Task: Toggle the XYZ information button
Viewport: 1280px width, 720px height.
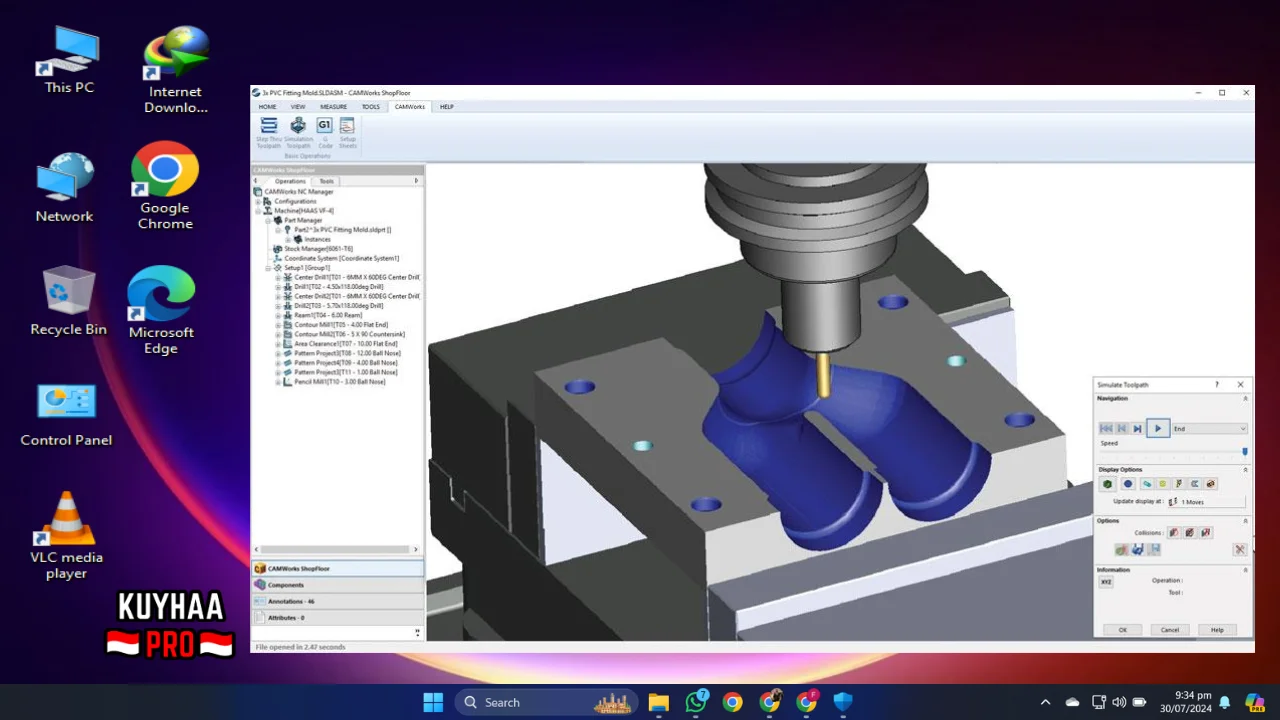Action: click(x=1106, y=582)
